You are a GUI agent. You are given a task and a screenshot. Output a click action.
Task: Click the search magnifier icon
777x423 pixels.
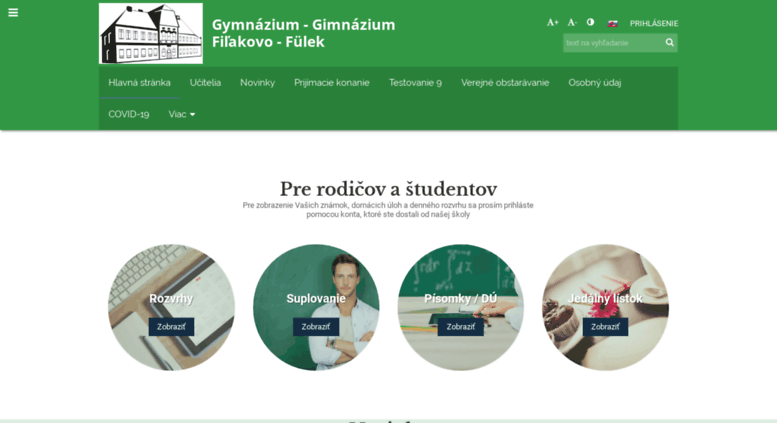click(669, 43)
